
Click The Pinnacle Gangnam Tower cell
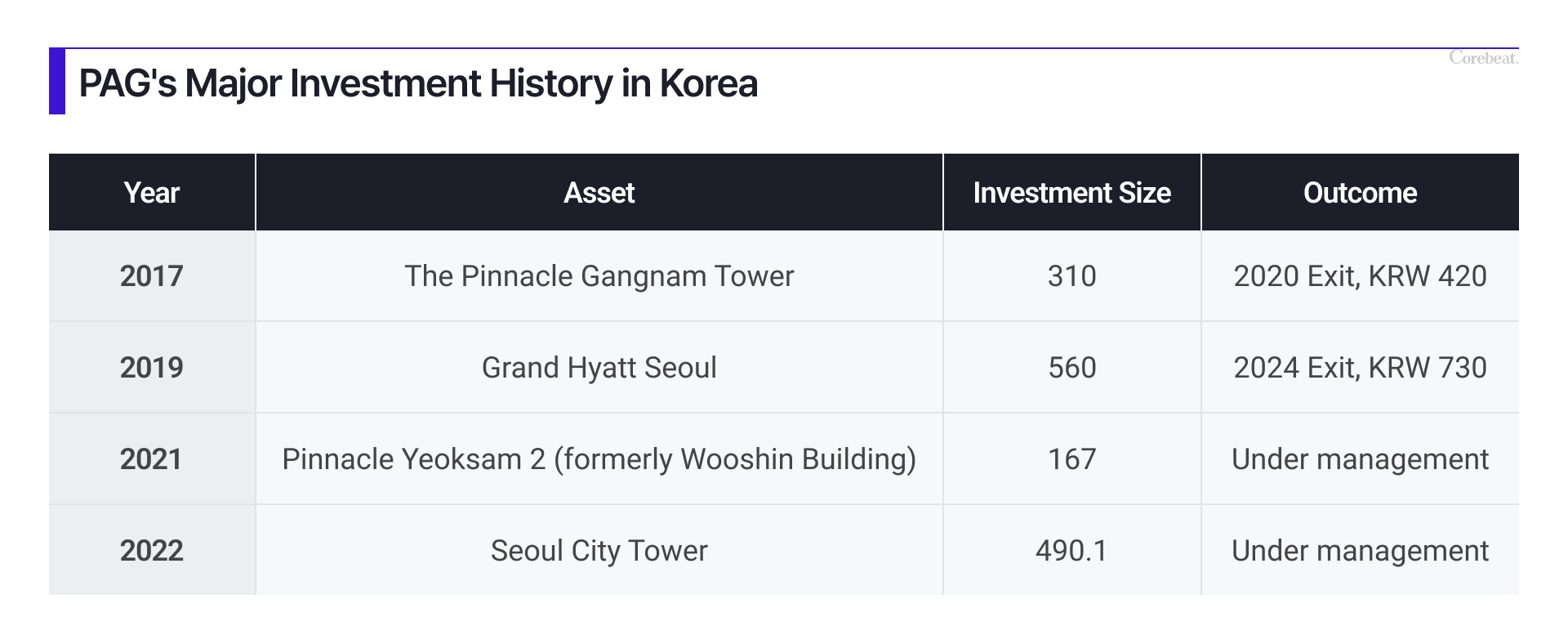[x=599, y=276]
